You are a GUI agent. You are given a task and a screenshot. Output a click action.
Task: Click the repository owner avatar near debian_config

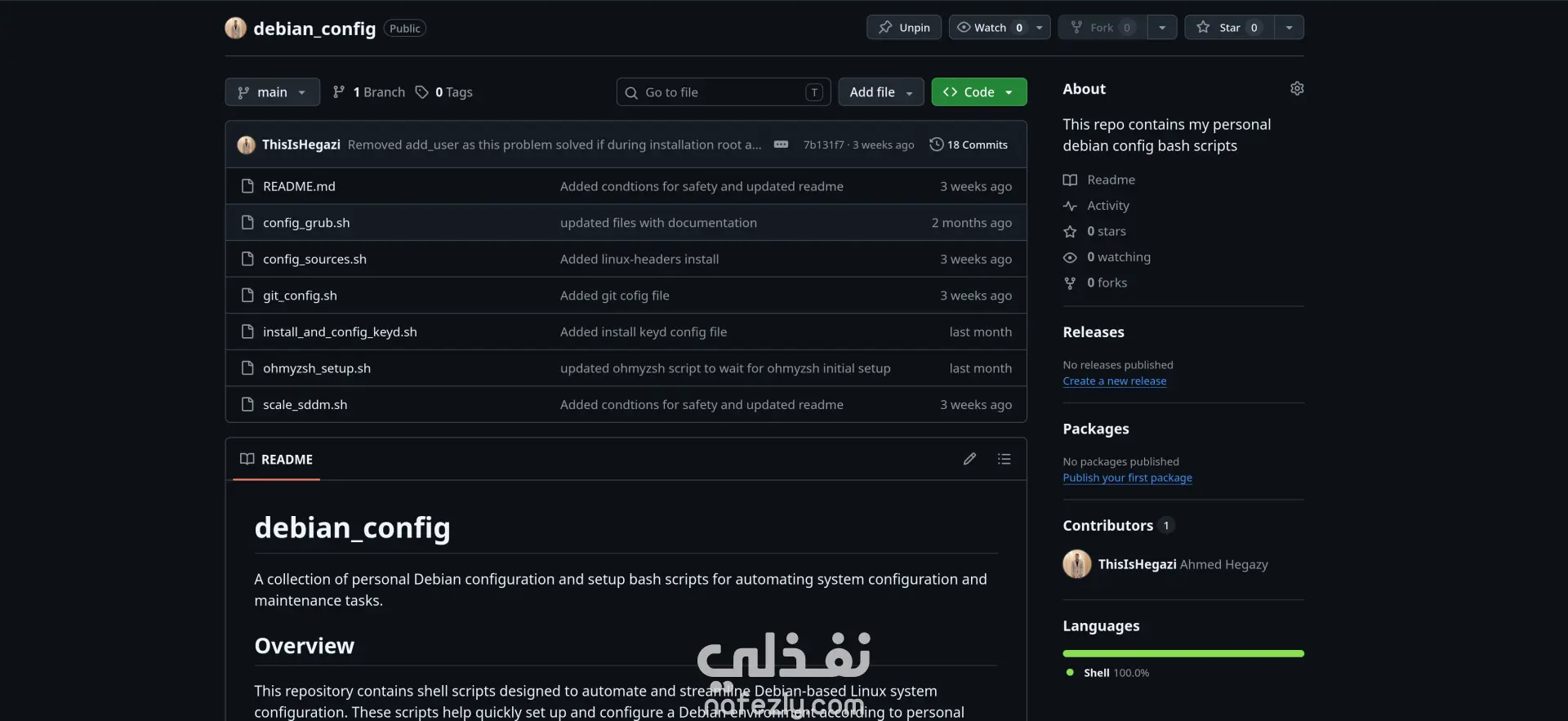tap(235, 28)
